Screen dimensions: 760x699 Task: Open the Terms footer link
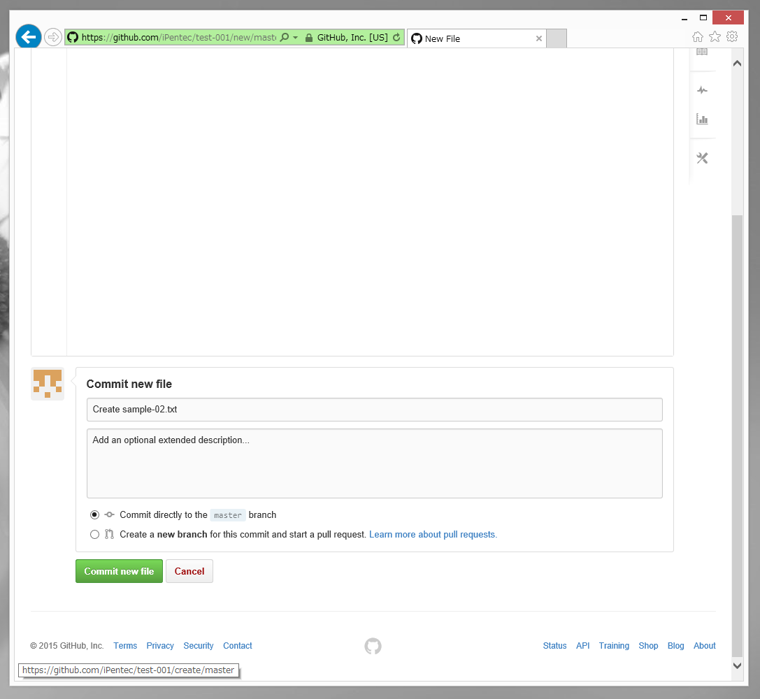click(x=125, y=646)
